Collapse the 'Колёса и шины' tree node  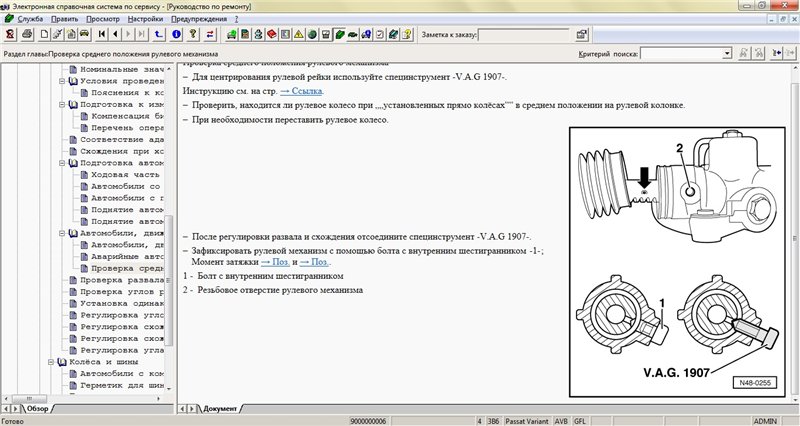tap(51, 362)
